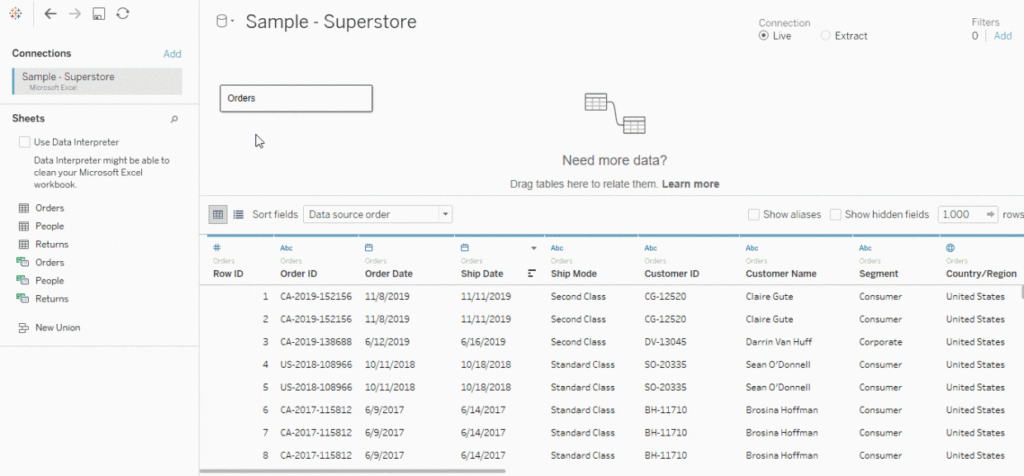Click the Darrin Van Huff customer name cell
The image size is (1024, 476).
click(x=778, y=342)
